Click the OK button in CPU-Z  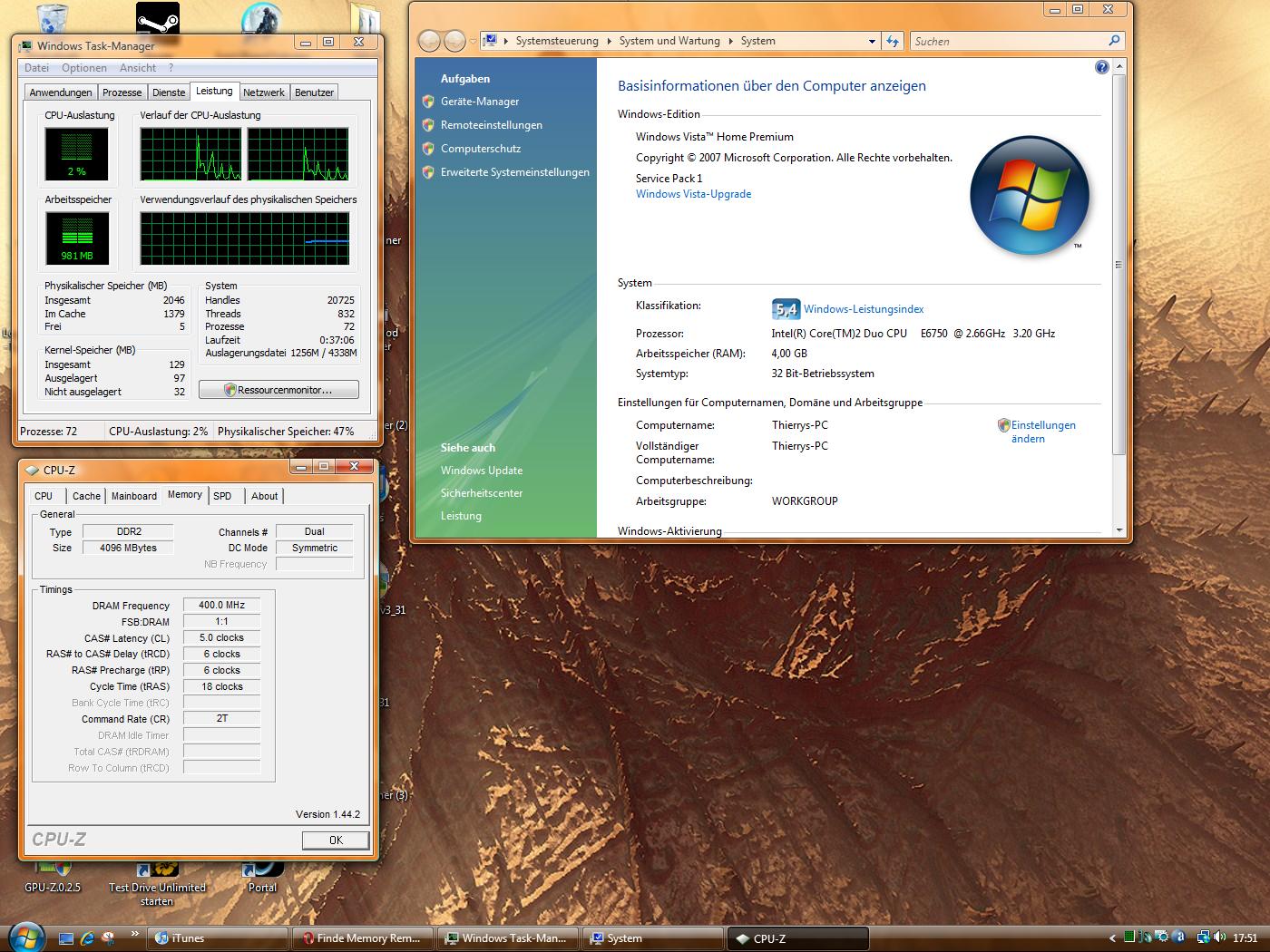click(x=336, y=840)
